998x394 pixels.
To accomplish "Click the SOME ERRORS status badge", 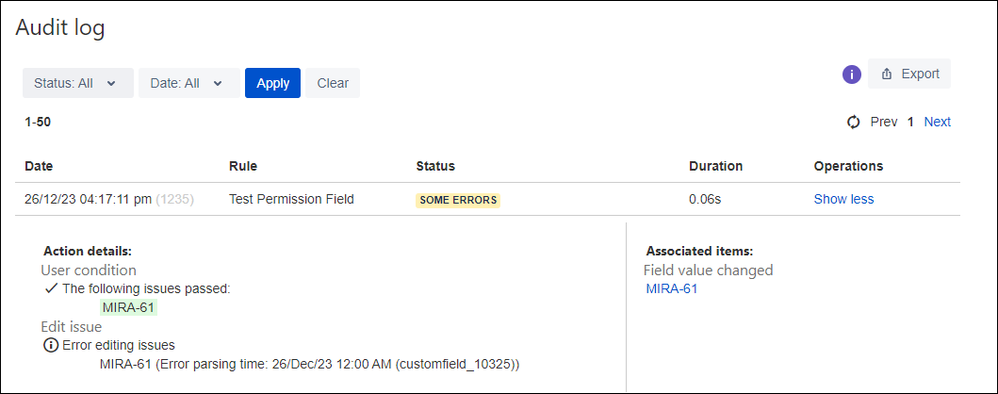I will point(458,200).
